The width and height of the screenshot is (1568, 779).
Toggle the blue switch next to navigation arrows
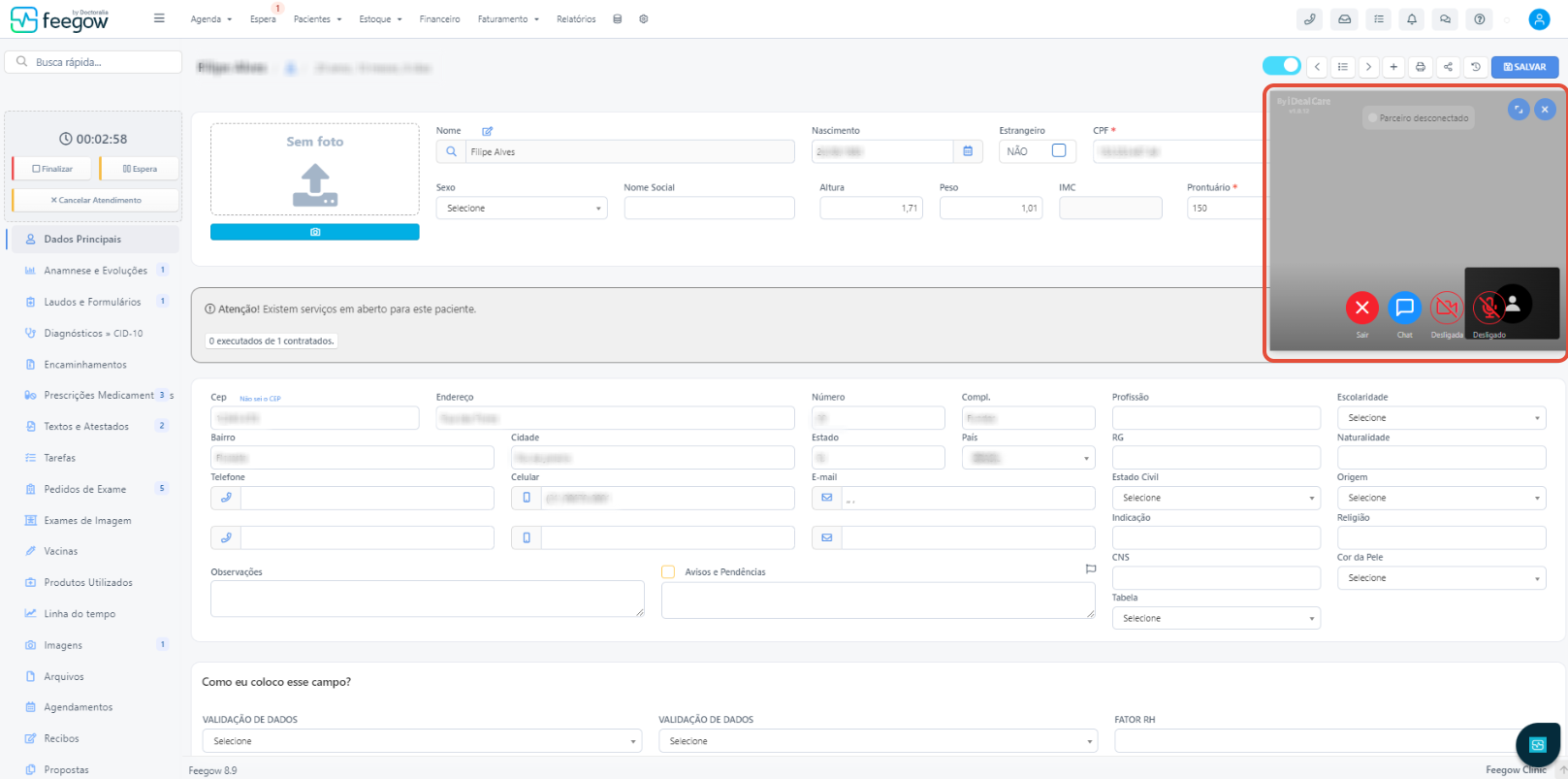(x=1281, y=65)
